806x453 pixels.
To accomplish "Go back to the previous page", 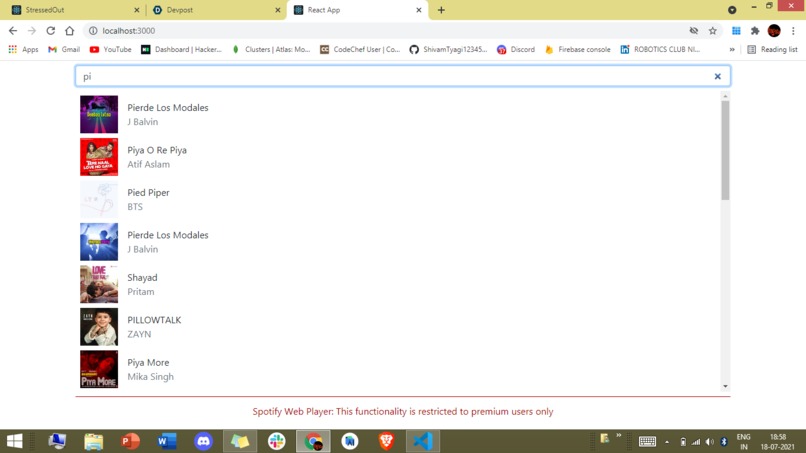I will pyautogui.click(x=13, y=31).
